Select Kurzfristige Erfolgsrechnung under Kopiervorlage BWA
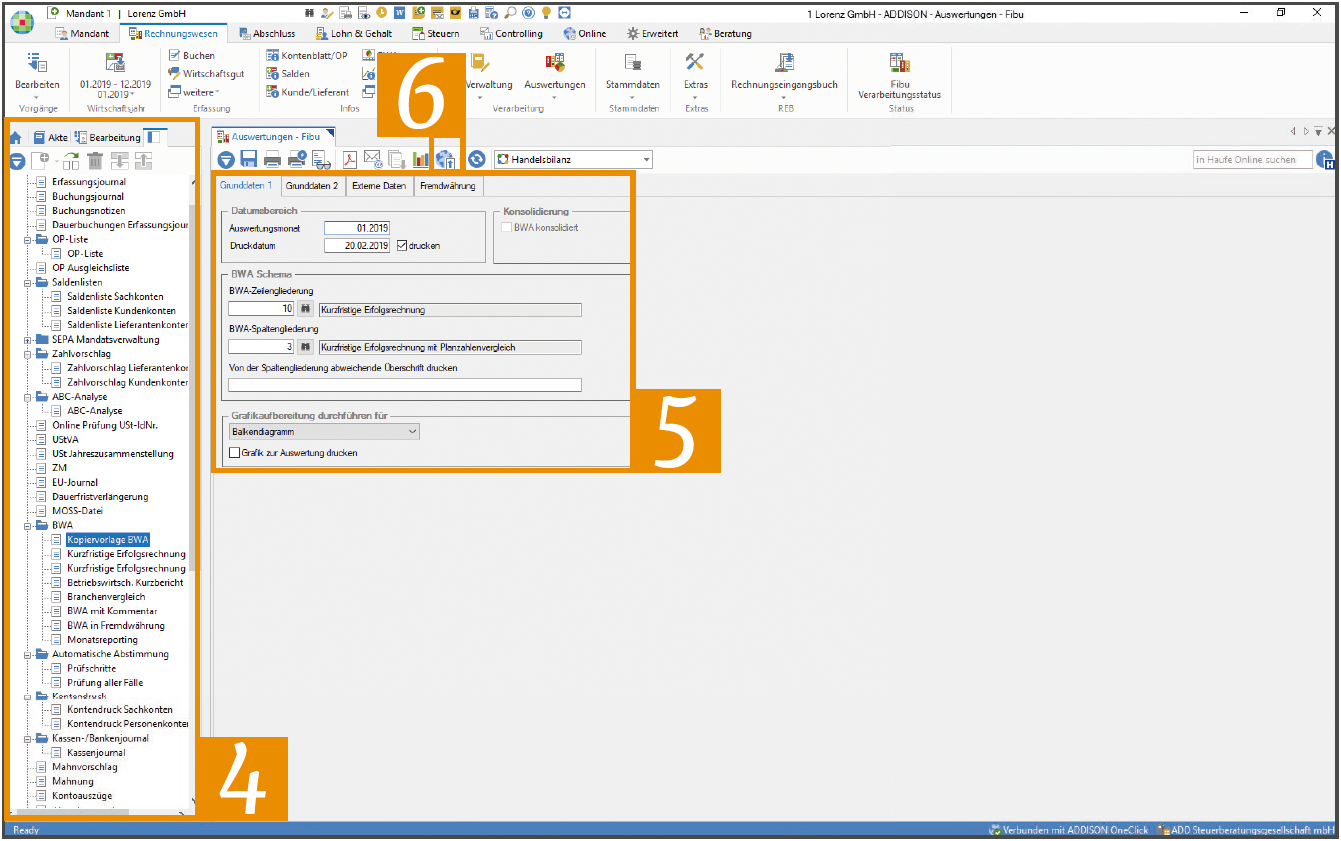Image resolution: width=1341 pixels, height=841 pixels. (126, 554)
